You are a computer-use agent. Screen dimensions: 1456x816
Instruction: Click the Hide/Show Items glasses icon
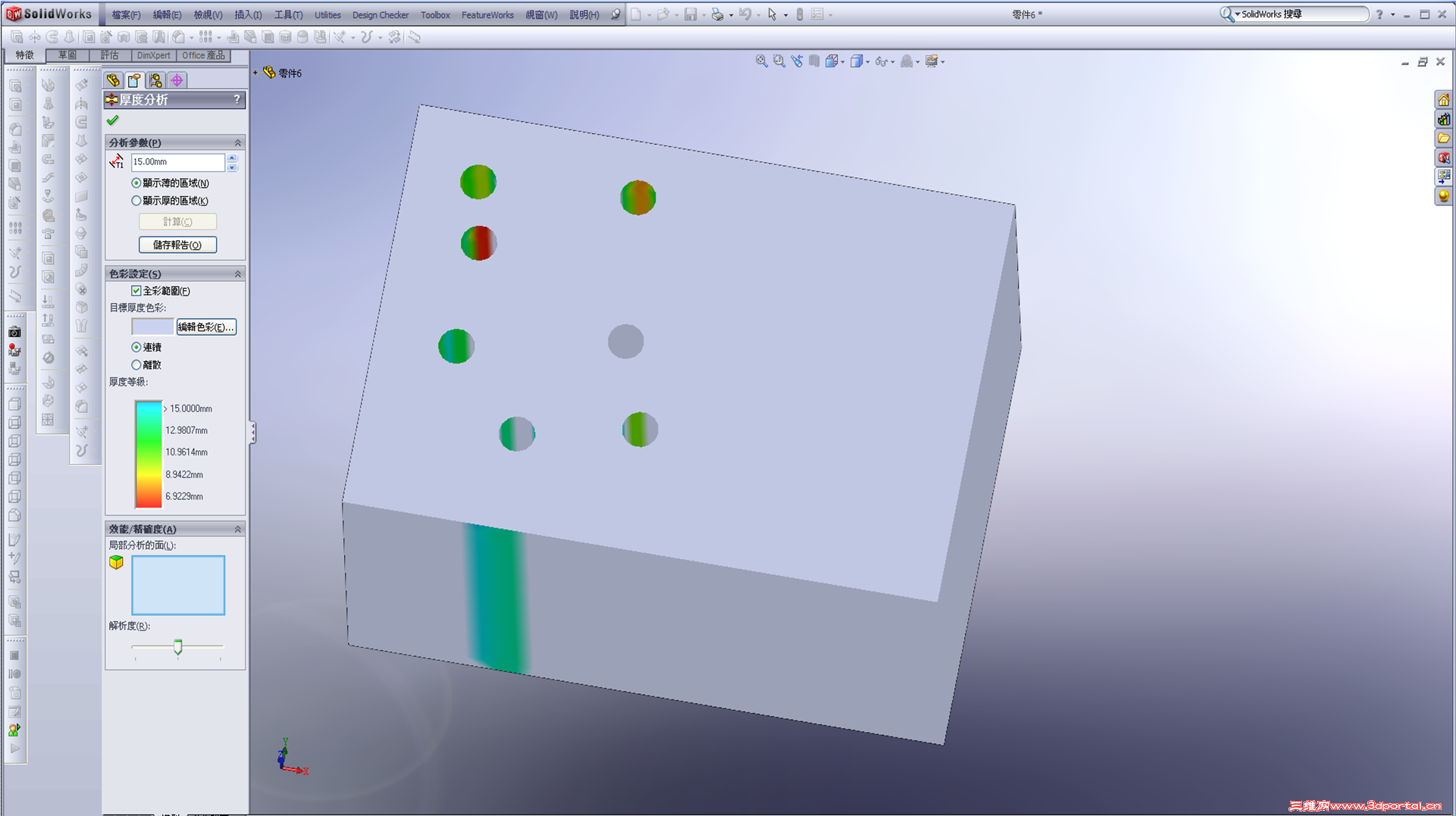pyautogui.click(x=880, y=61)
